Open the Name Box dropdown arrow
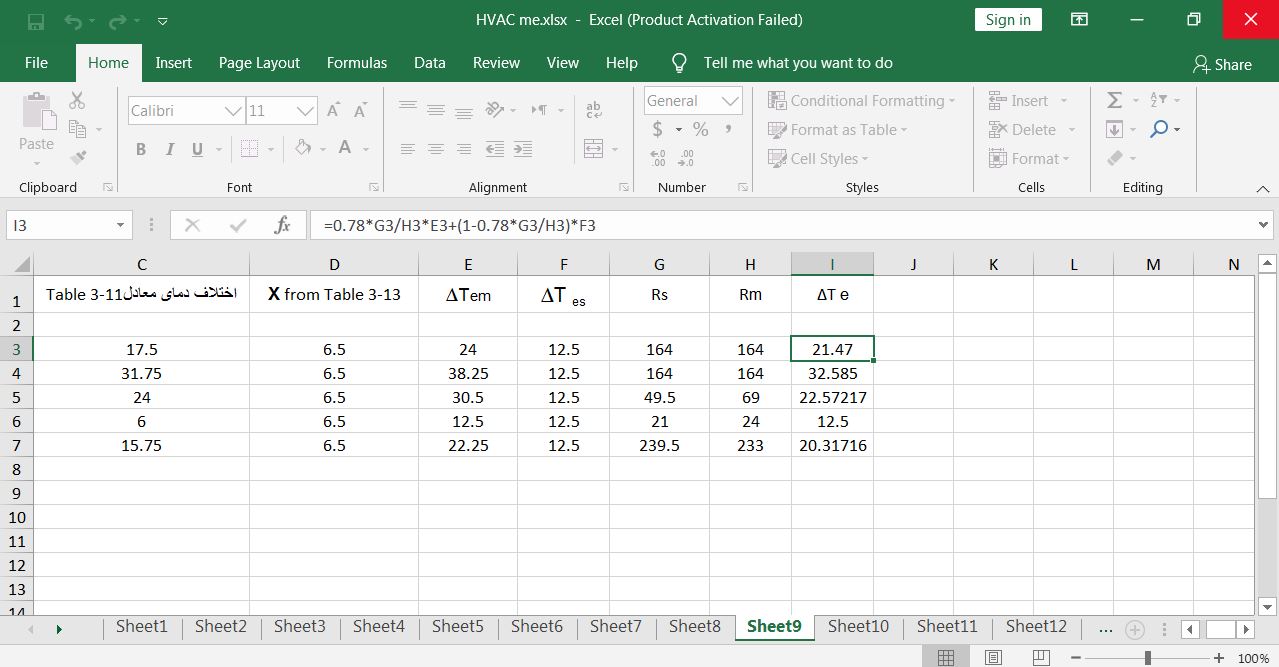 coord(120,226)
